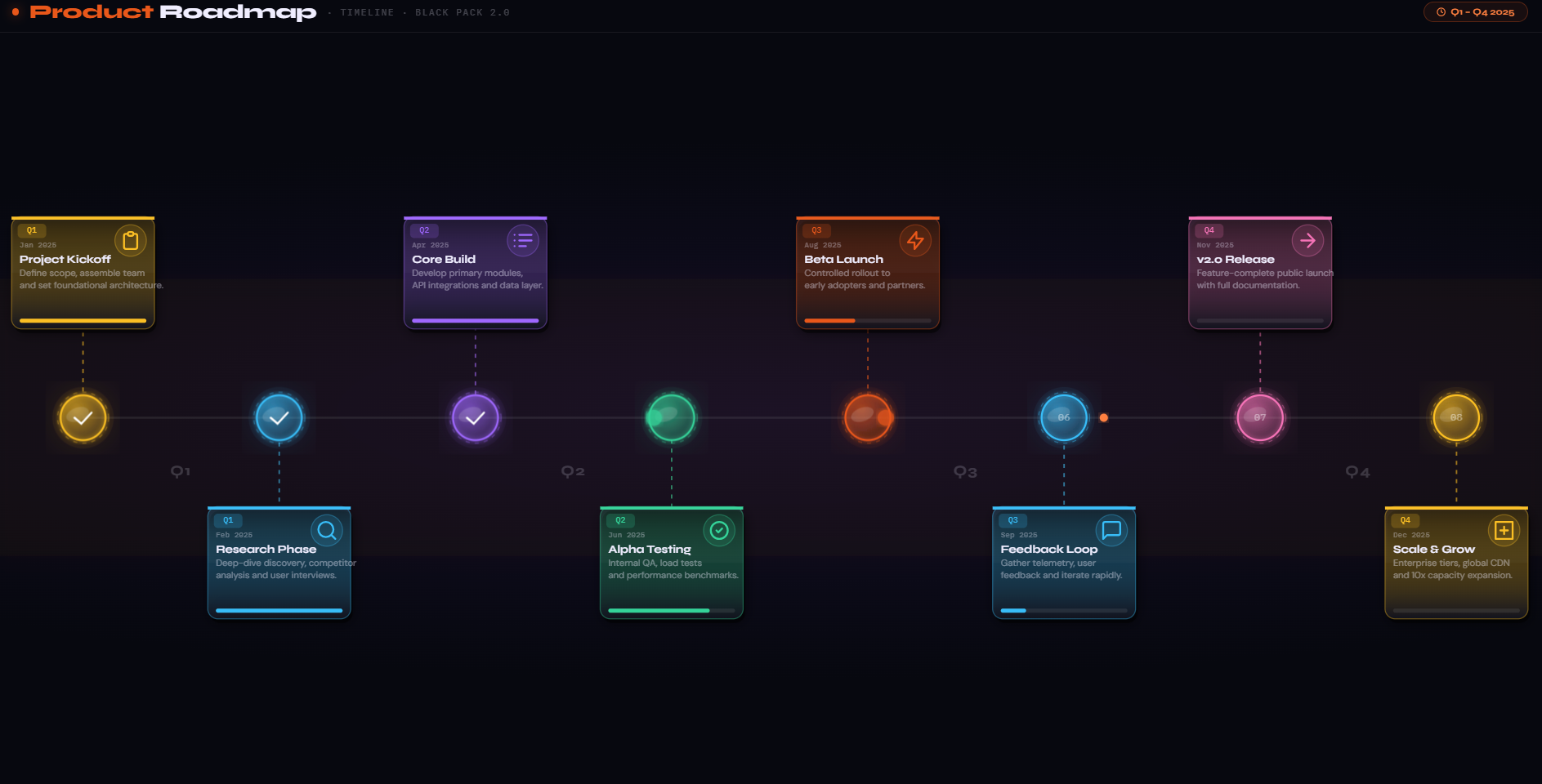Screen dimensions: 1542x784
Task: Select the list icon on Core Build card
Action: [522, 240]
